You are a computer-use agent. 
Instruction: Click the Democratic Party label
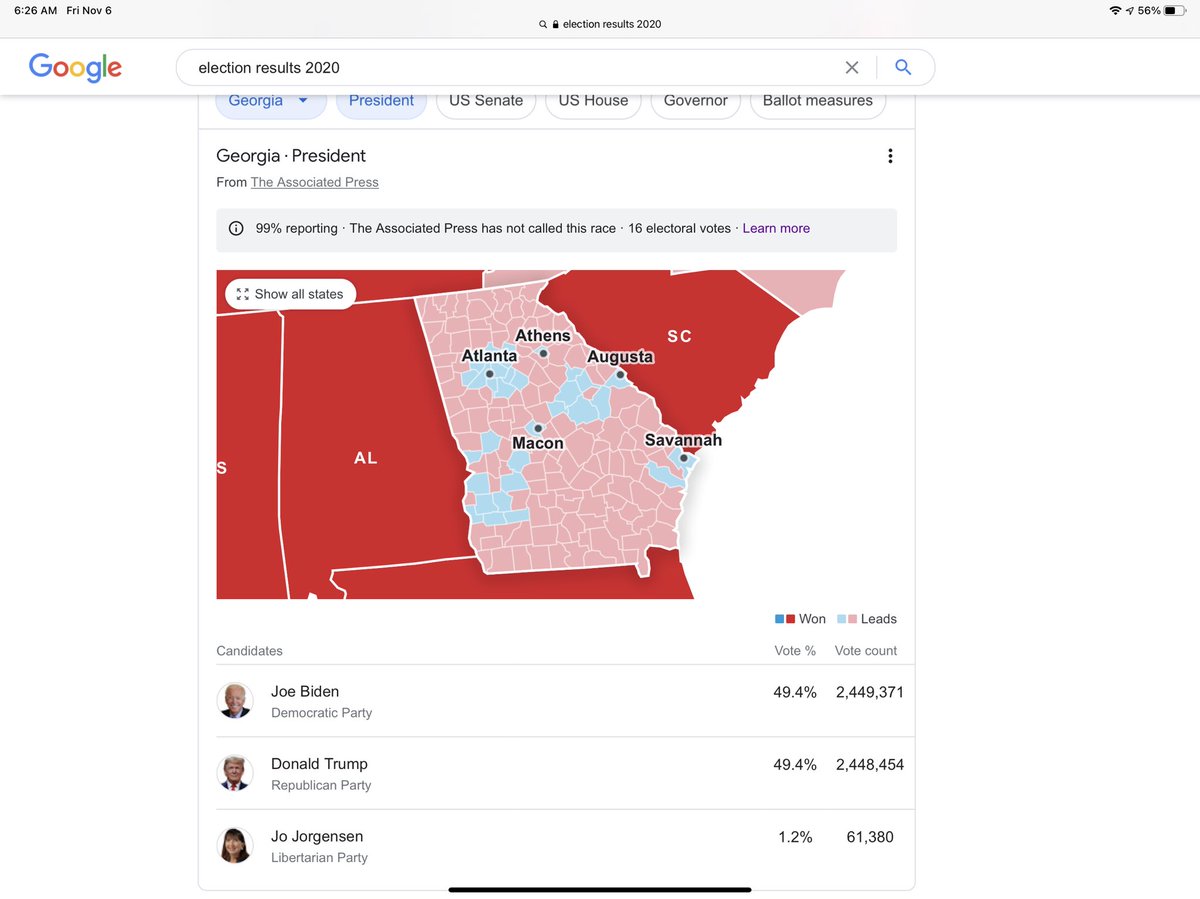coord(321,713)
